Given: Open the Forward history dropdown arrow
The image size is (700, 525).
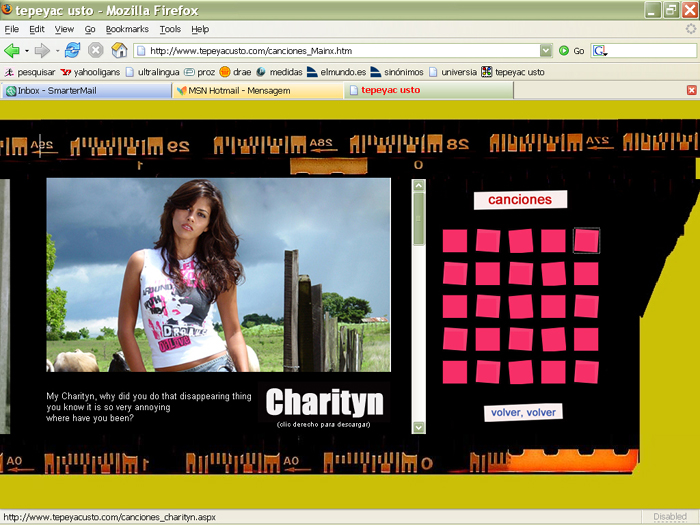Looking at the screenshot, I should coord(57,51).
